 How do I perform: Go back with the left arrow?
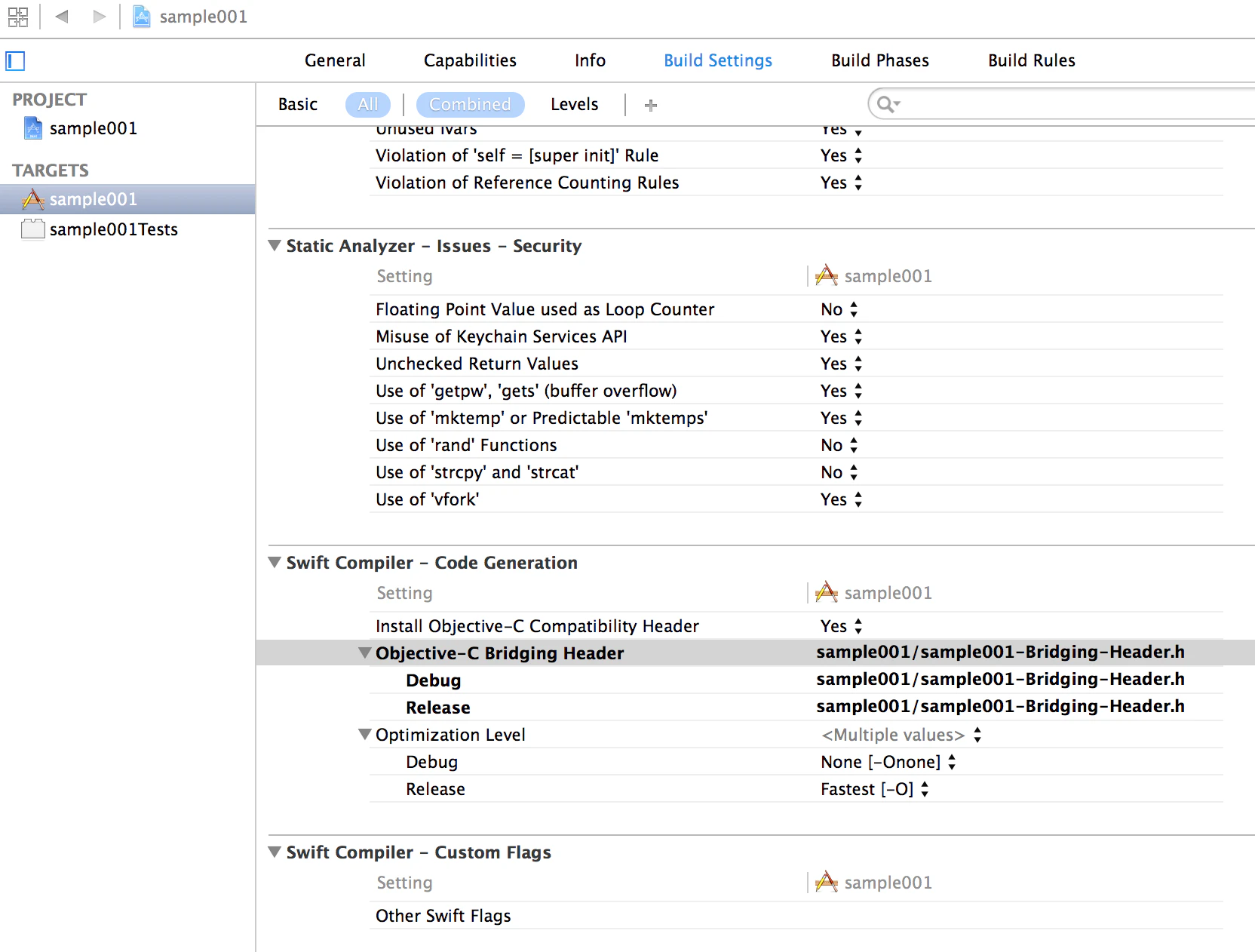click(62, 17)
